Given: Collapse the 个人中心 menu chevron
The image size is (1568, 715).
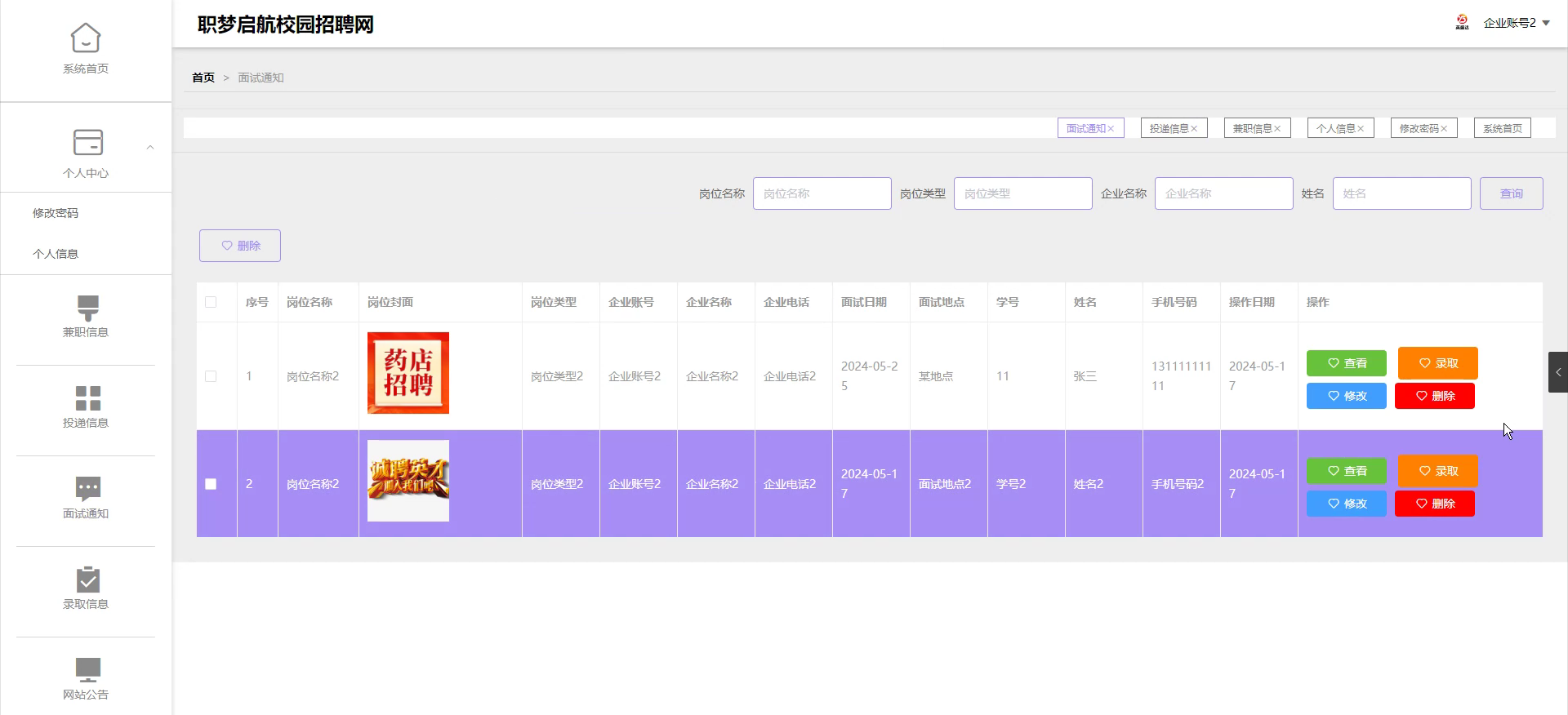Looking at the screenshot, I should (150, 148).
